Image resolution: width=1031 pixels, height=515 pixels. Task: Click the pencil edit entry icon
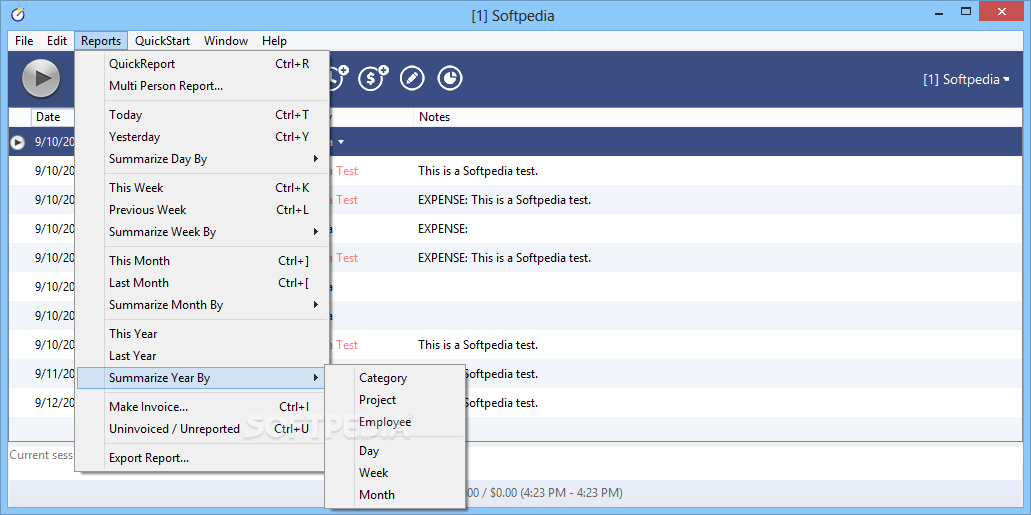coord(412,78)
